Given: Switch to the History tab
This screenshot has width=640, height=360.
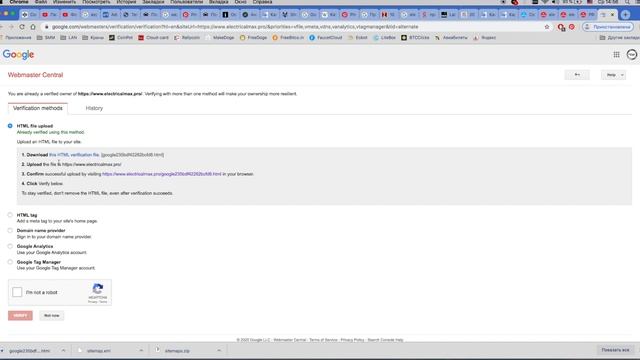Looking at the screenshot, I should [94, 108].
